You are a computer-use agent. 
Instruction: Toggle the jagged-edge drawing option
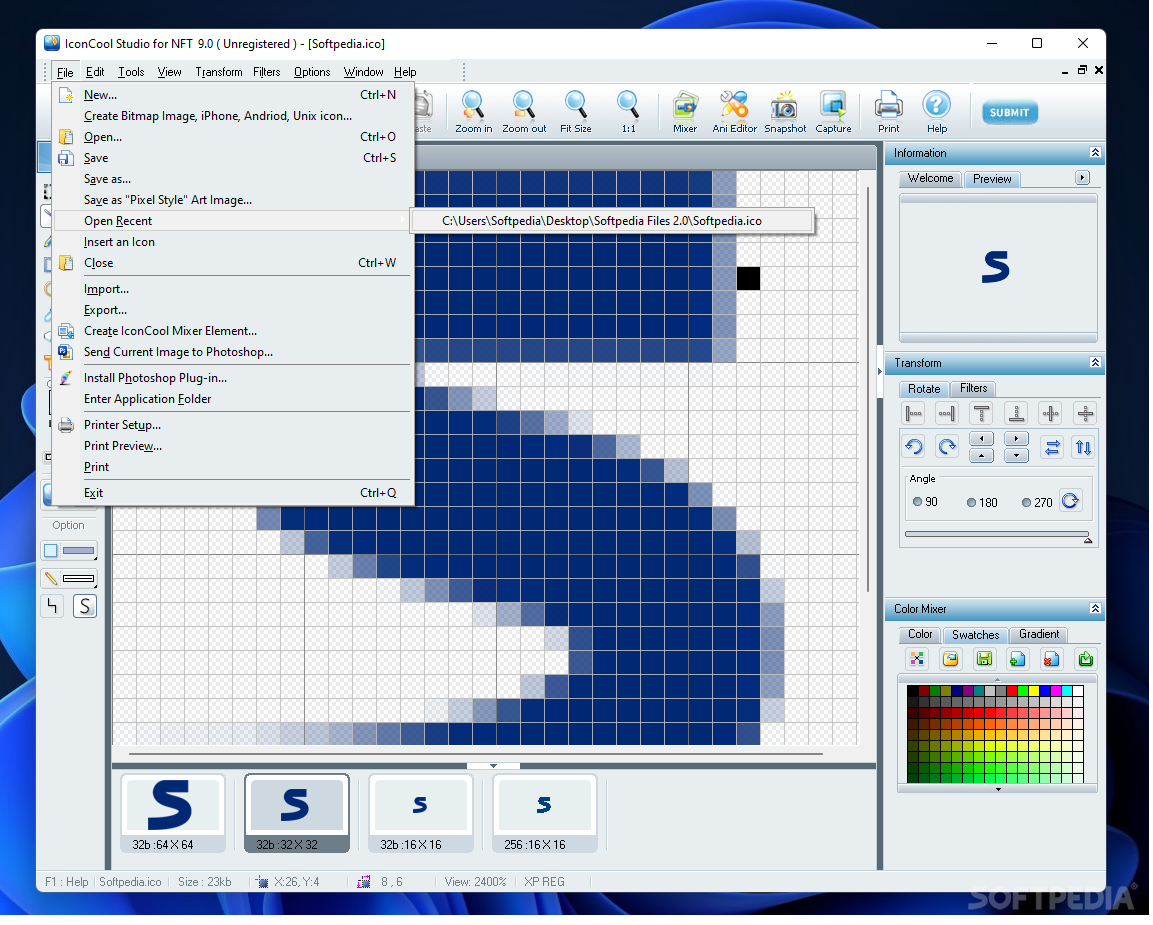point(52,607)
